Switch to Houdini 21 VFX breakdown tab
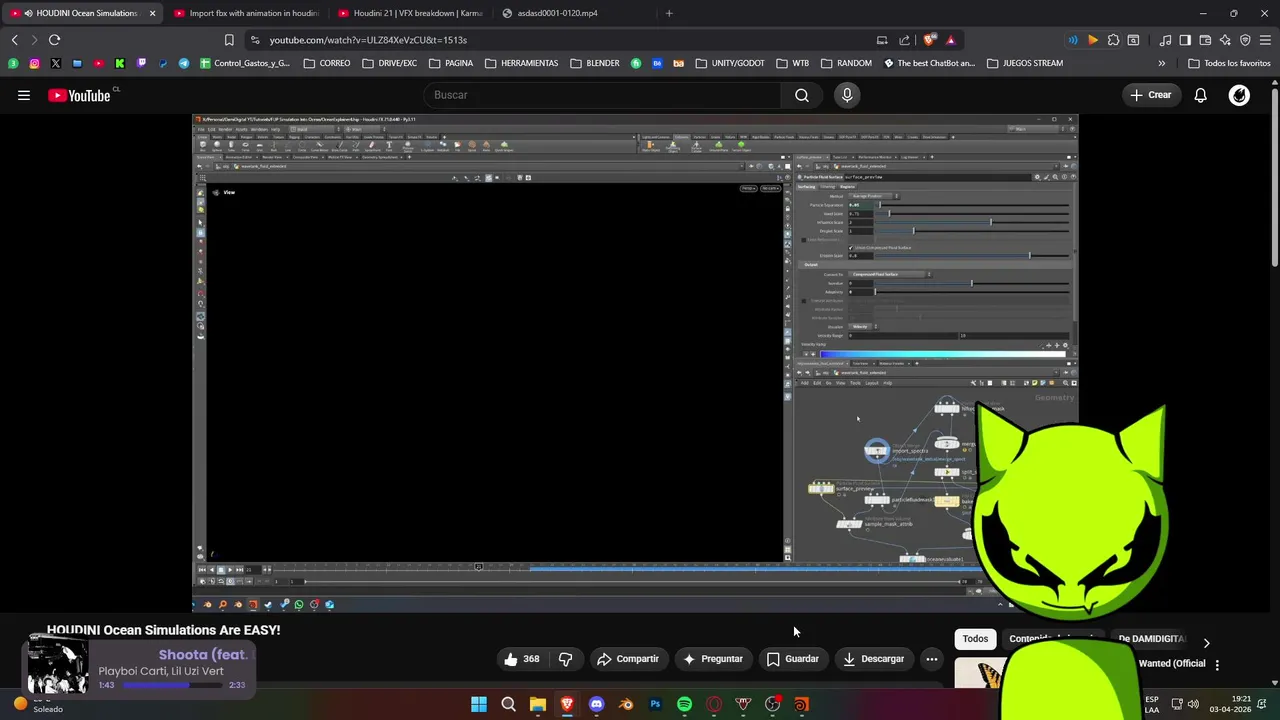This screenshot has width=1280, height=720. 410,13
